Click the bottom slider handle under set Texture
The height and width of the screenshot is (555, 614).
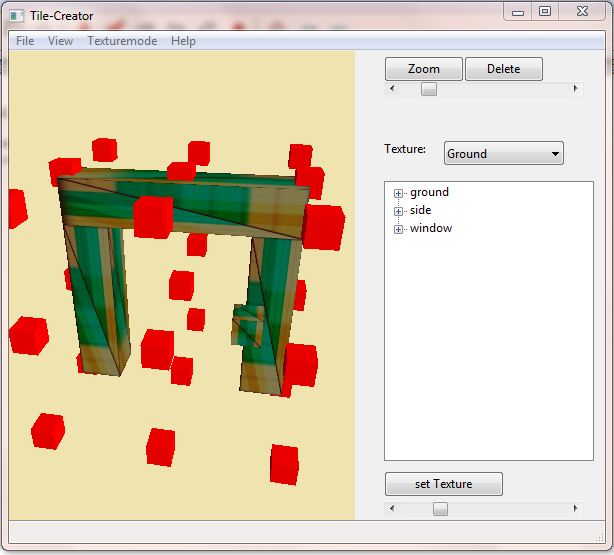(x=440, y=509)
